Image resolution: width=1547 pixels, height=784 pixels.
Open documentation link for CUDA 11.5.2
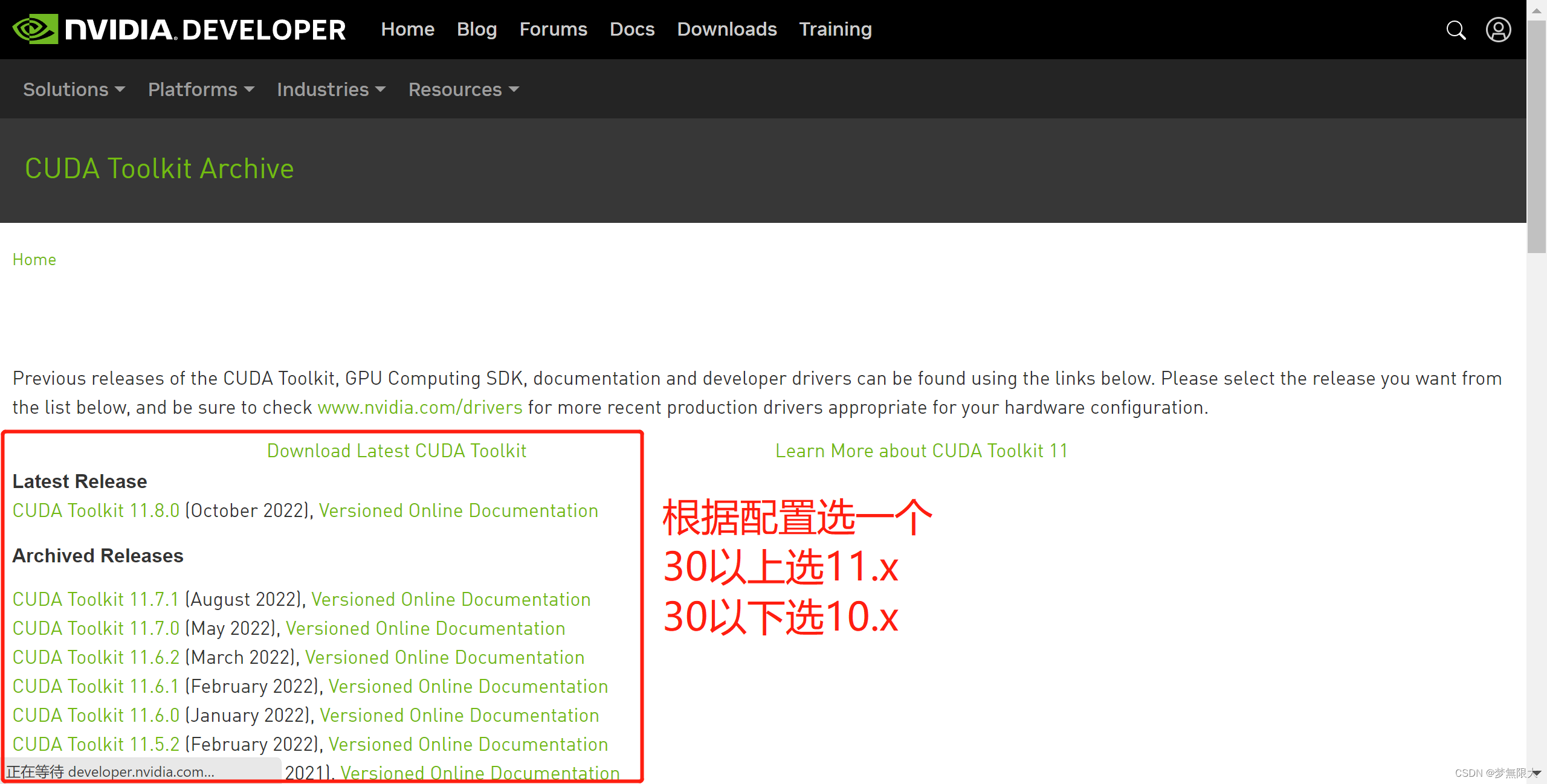coord(468,745)
